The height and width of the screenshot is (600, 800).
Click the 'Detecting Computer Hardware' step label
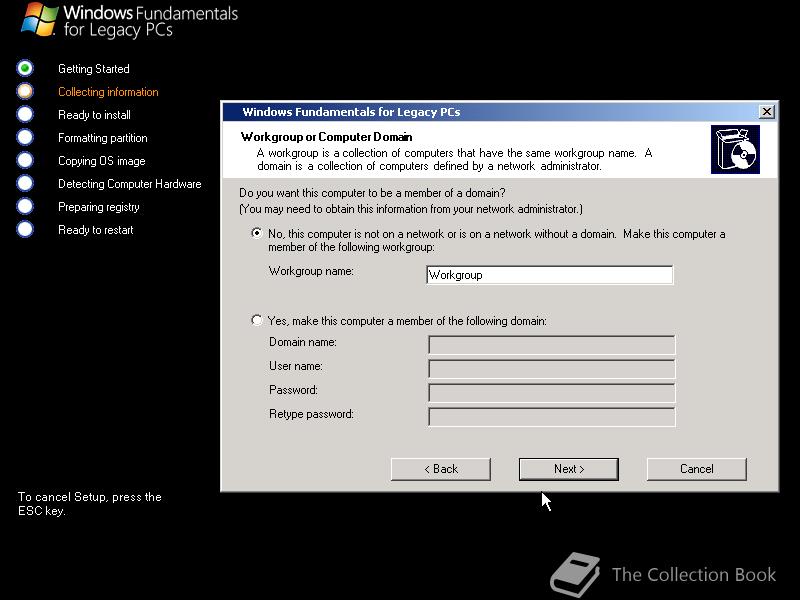click(x=130, y=184)
